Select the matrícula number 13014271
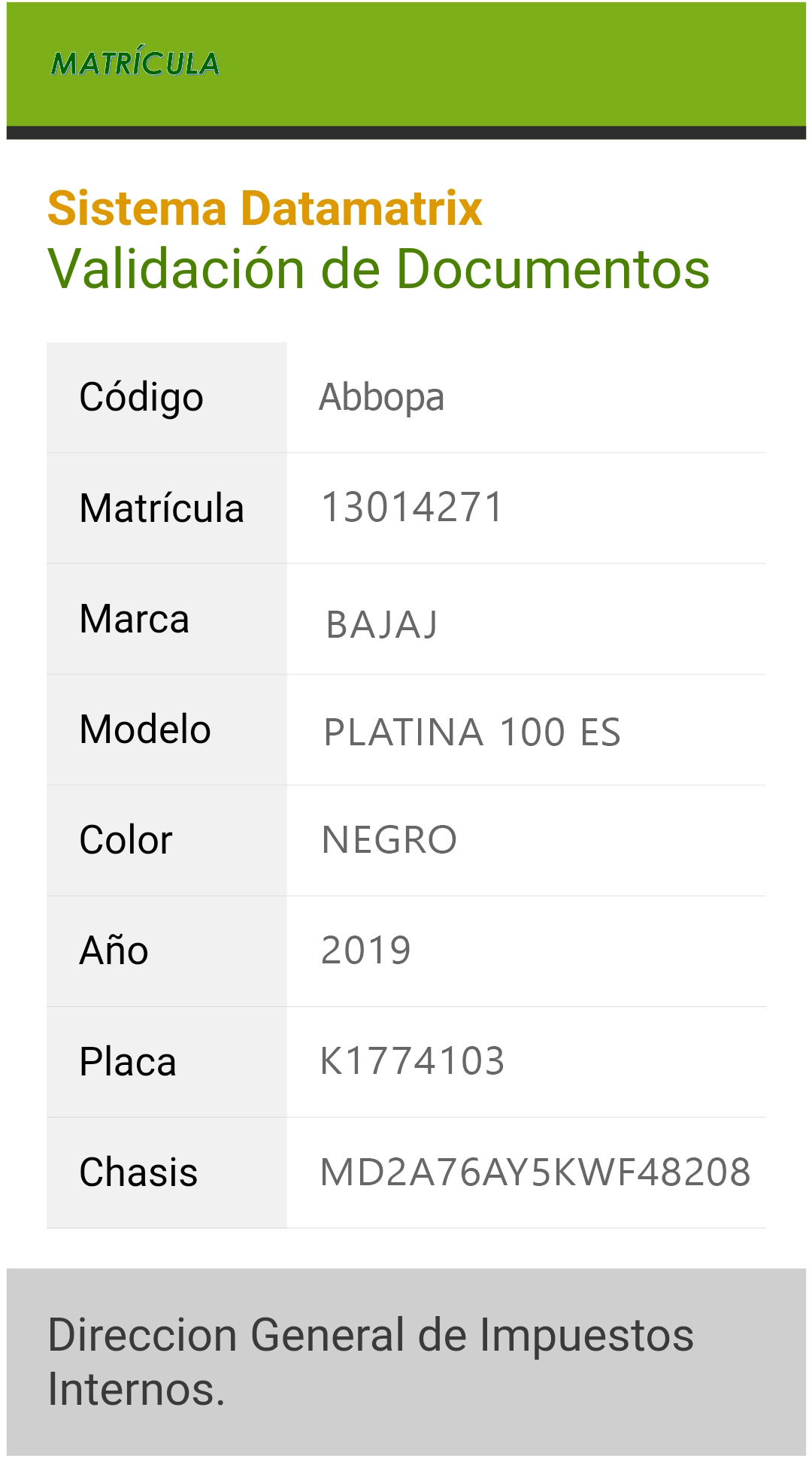812x1468 pixels. click(412, 507)
